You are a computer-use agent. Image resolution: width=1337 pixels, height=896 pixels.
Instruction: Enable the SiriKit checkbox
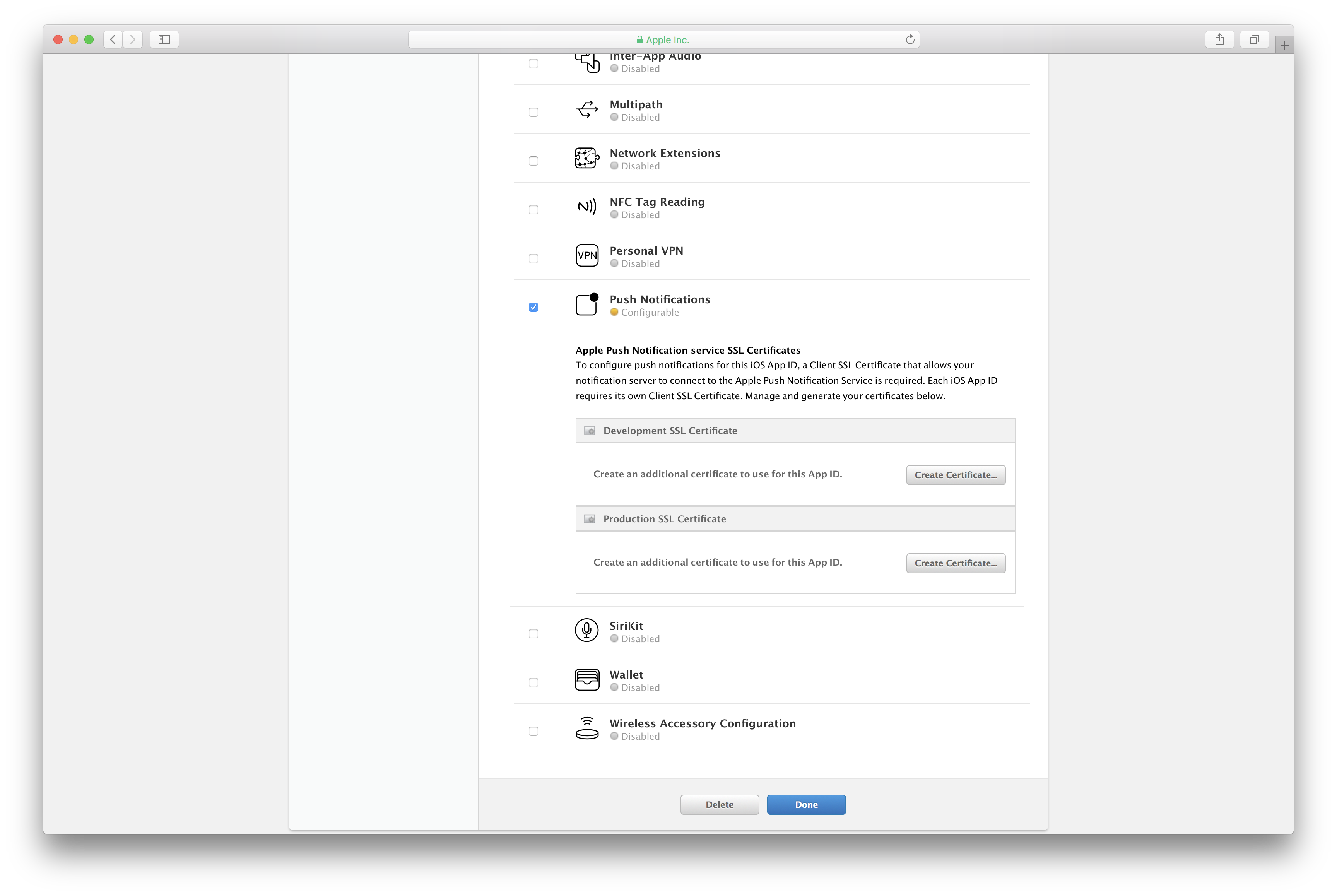coord(533,634)
